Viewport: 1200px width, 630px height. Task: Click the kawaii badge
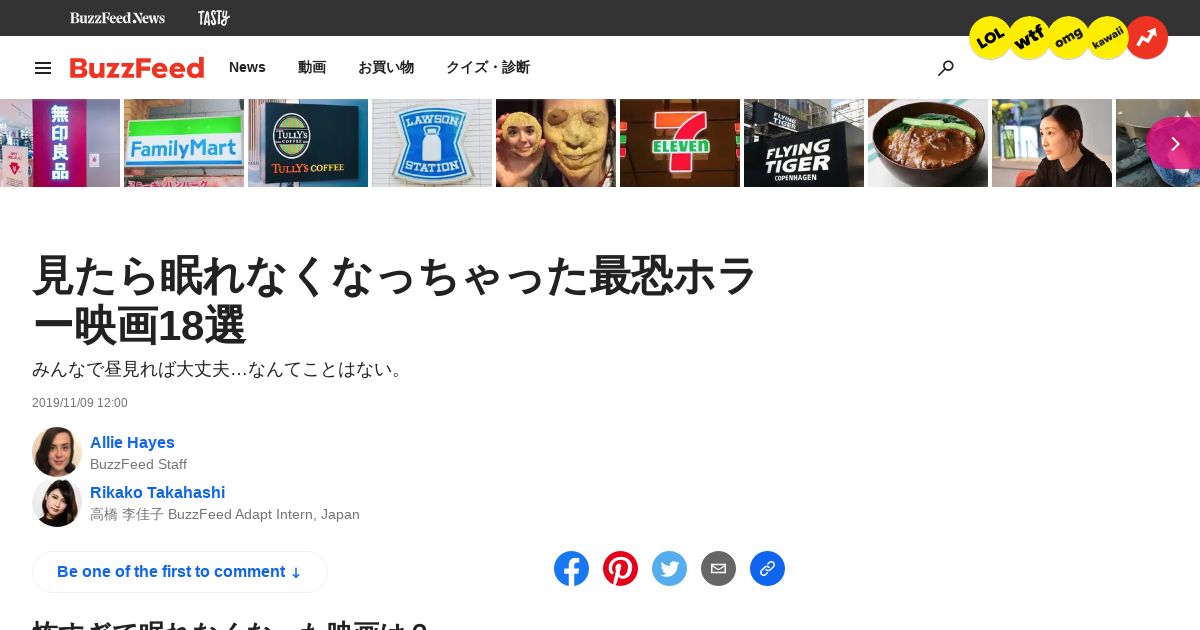click(1107, 38)
